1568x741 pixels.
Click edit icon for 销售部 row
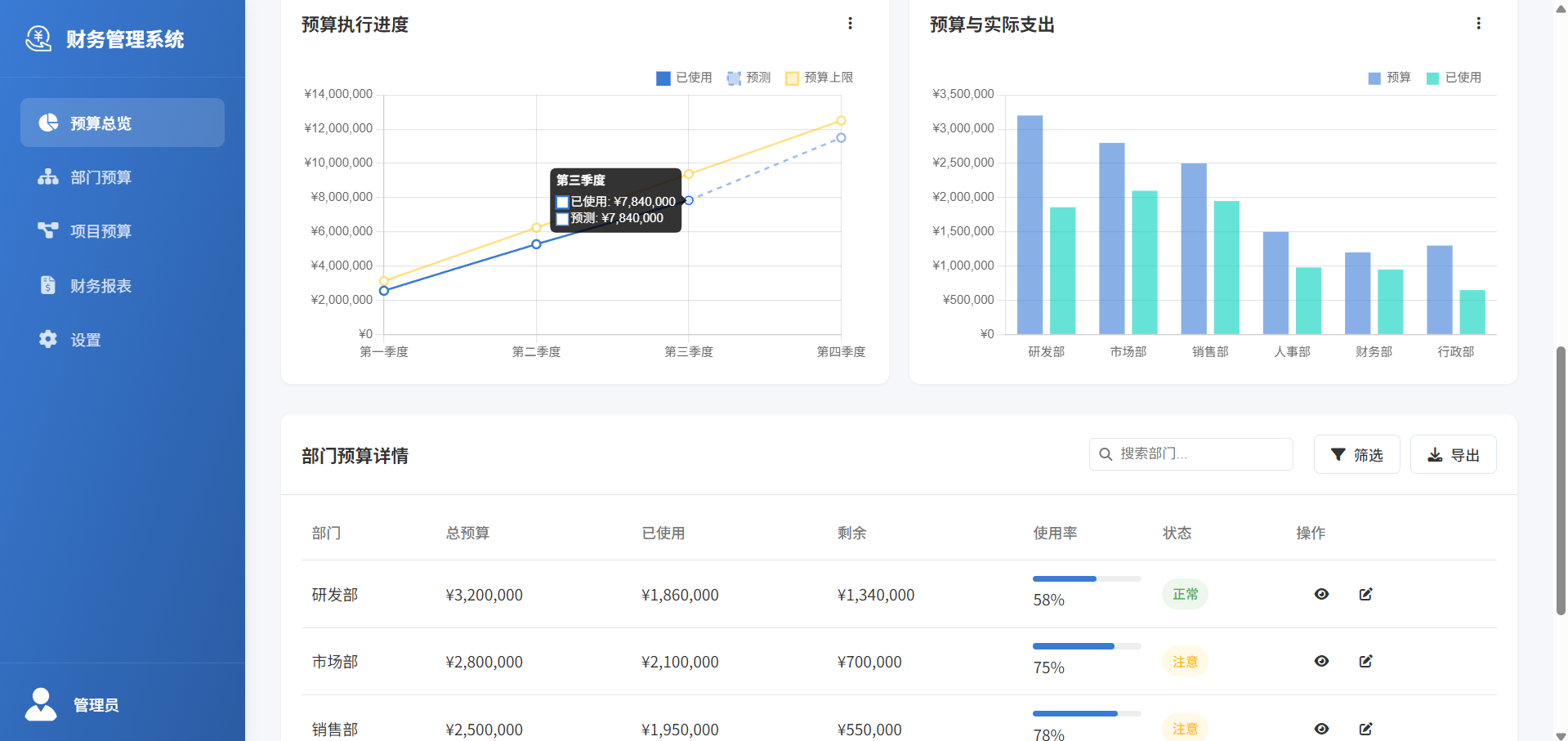[x=1365, y=729]
